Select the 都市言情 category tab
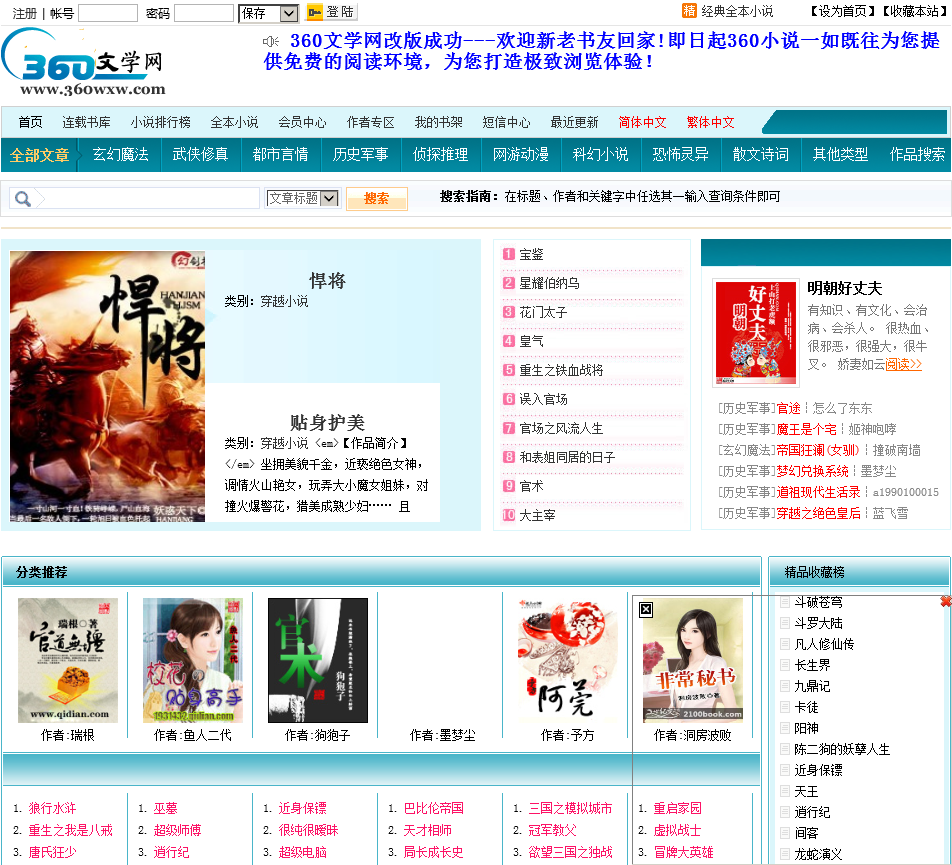 [x=280, y=155]
